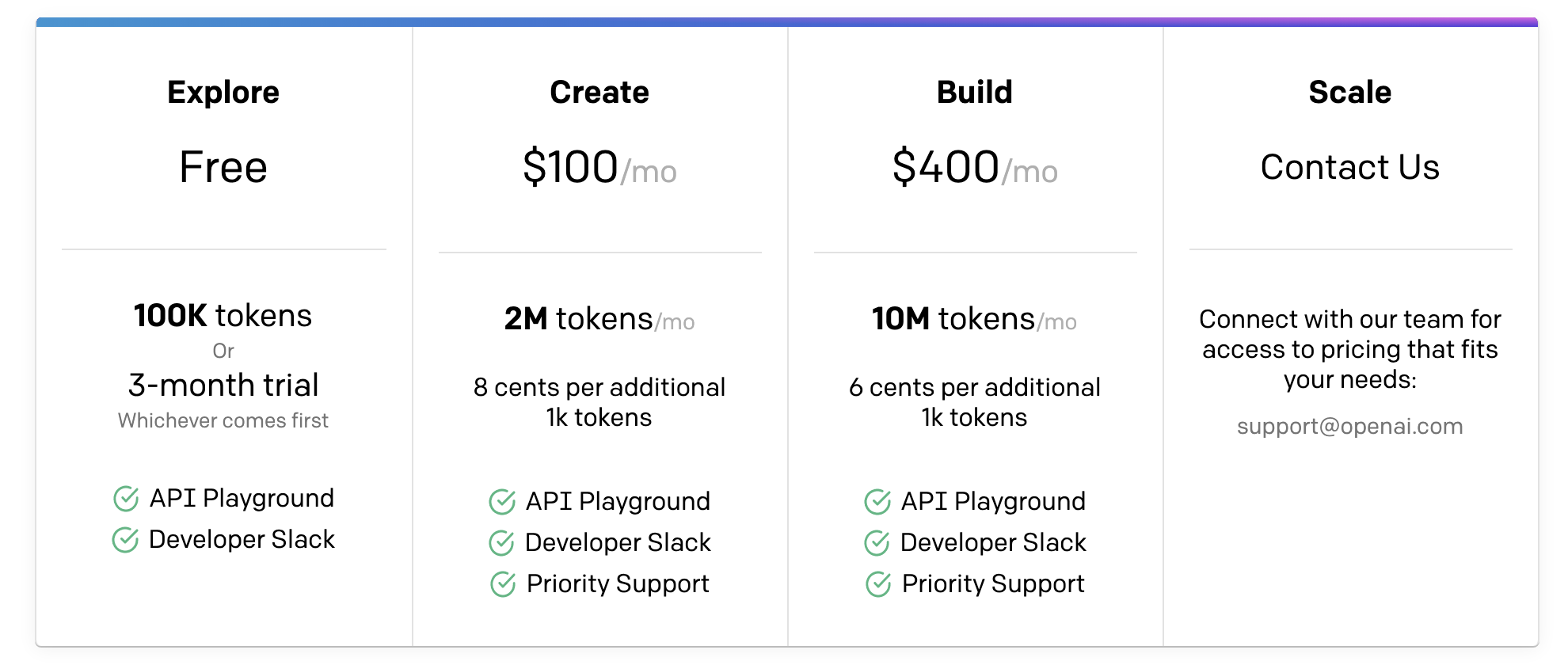This screenshot has width=1568, height=665.
Task: Select the Scale plan heading
Action: (x=1350, y=93)
